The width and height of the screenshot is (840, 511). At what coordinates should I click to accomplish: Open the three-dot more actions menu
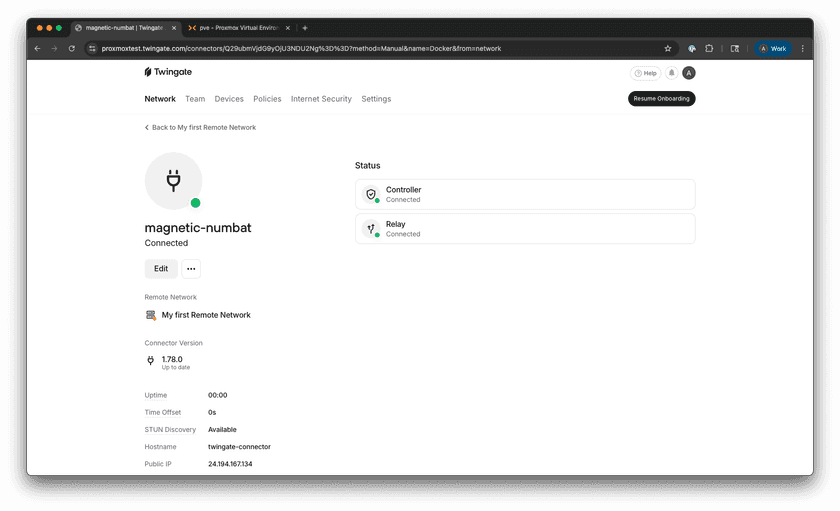[x=191, y=269]
